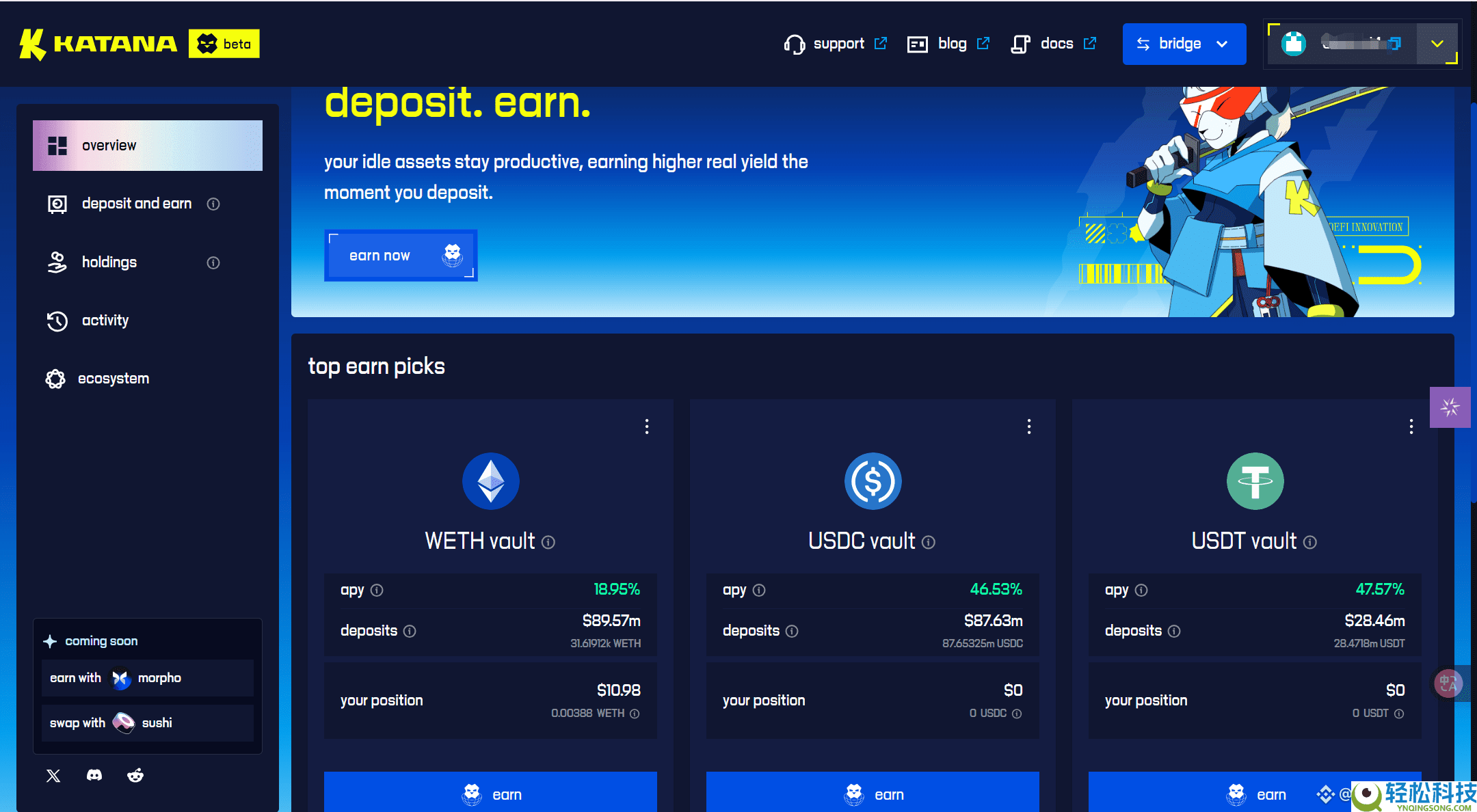1477x812 pixels.
Task: Open the ecosystem sidebar section
Action: 113,379
